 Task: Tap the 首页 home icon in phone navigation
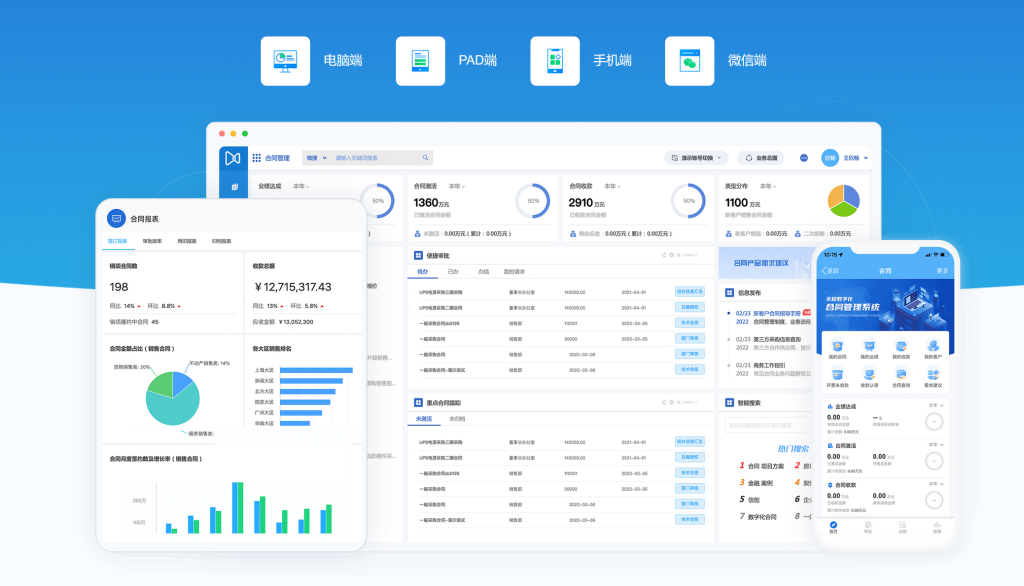point(834,526)
